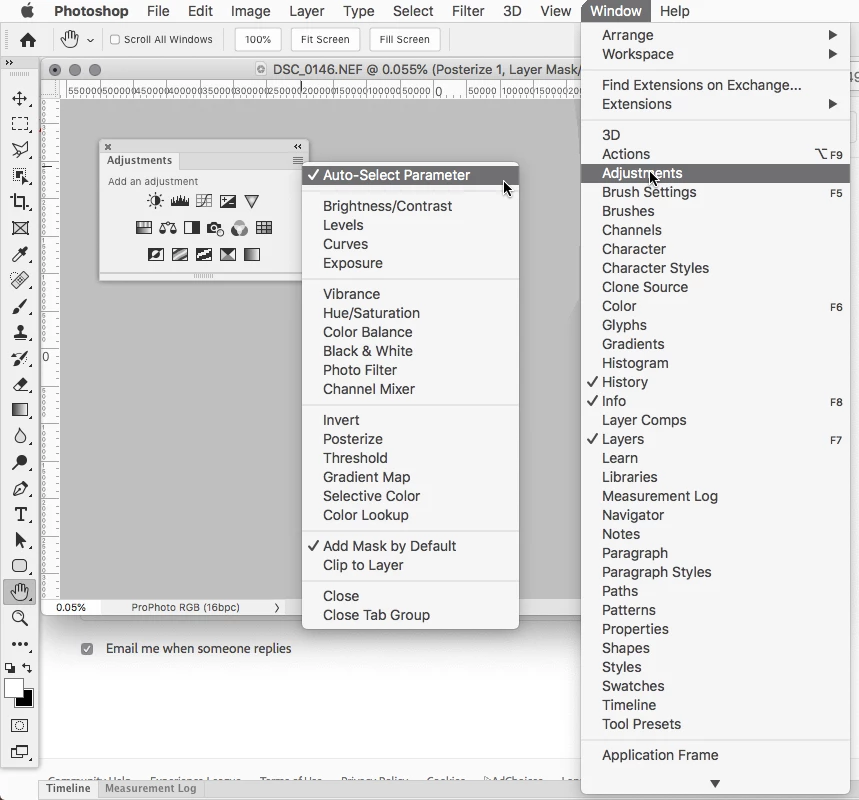Add a Curves adjustment icon
The width and height of the screenshot is (859, 800).
204,201
